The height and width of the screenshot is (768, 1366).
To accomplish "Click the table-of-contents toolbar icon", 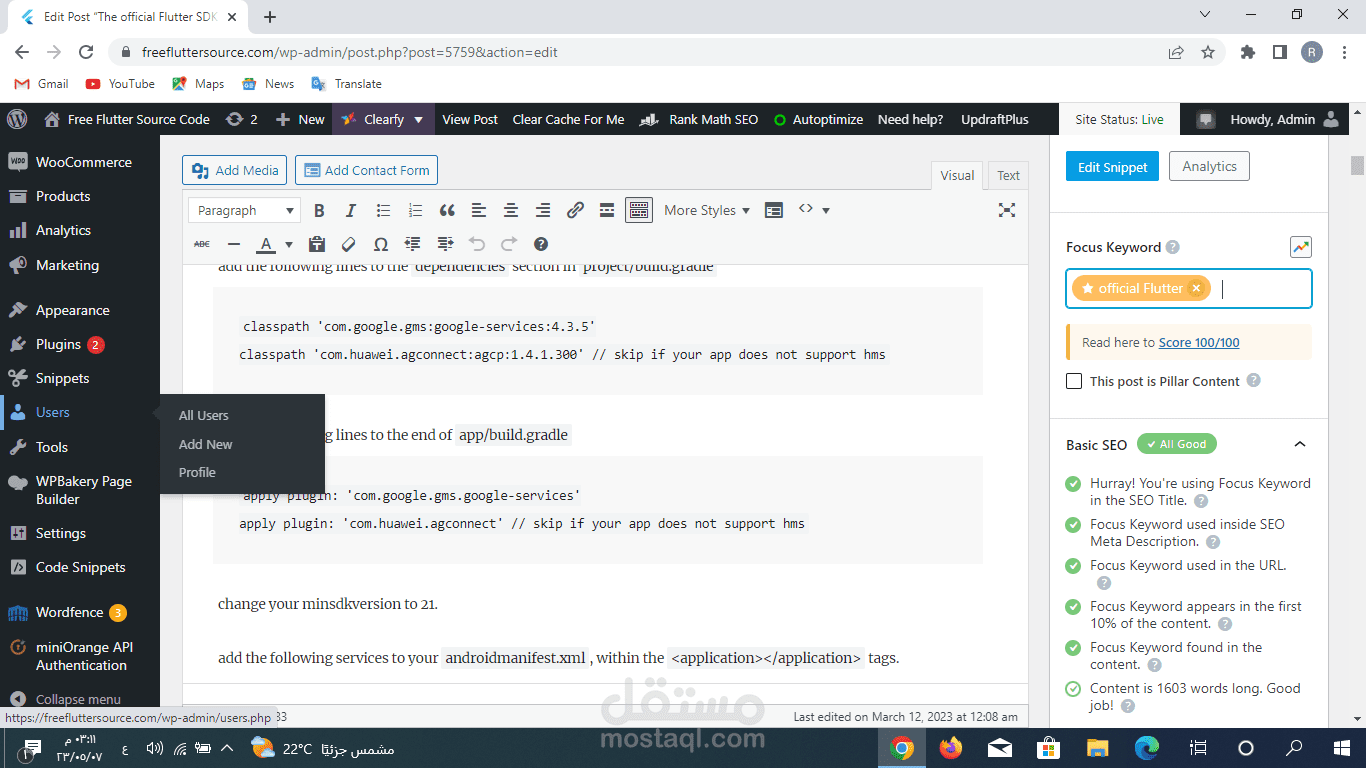I will click(773, 210).
